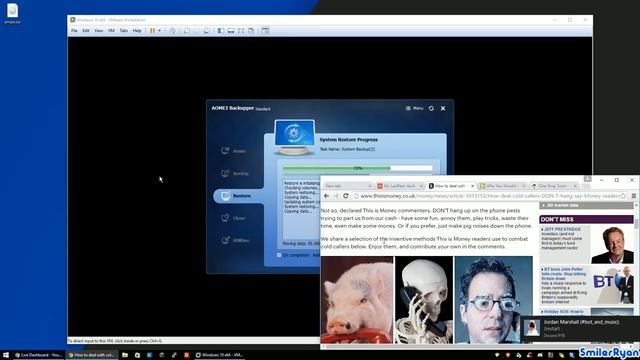Open the Edit menu in VMware Workstation

click(86, 31)
